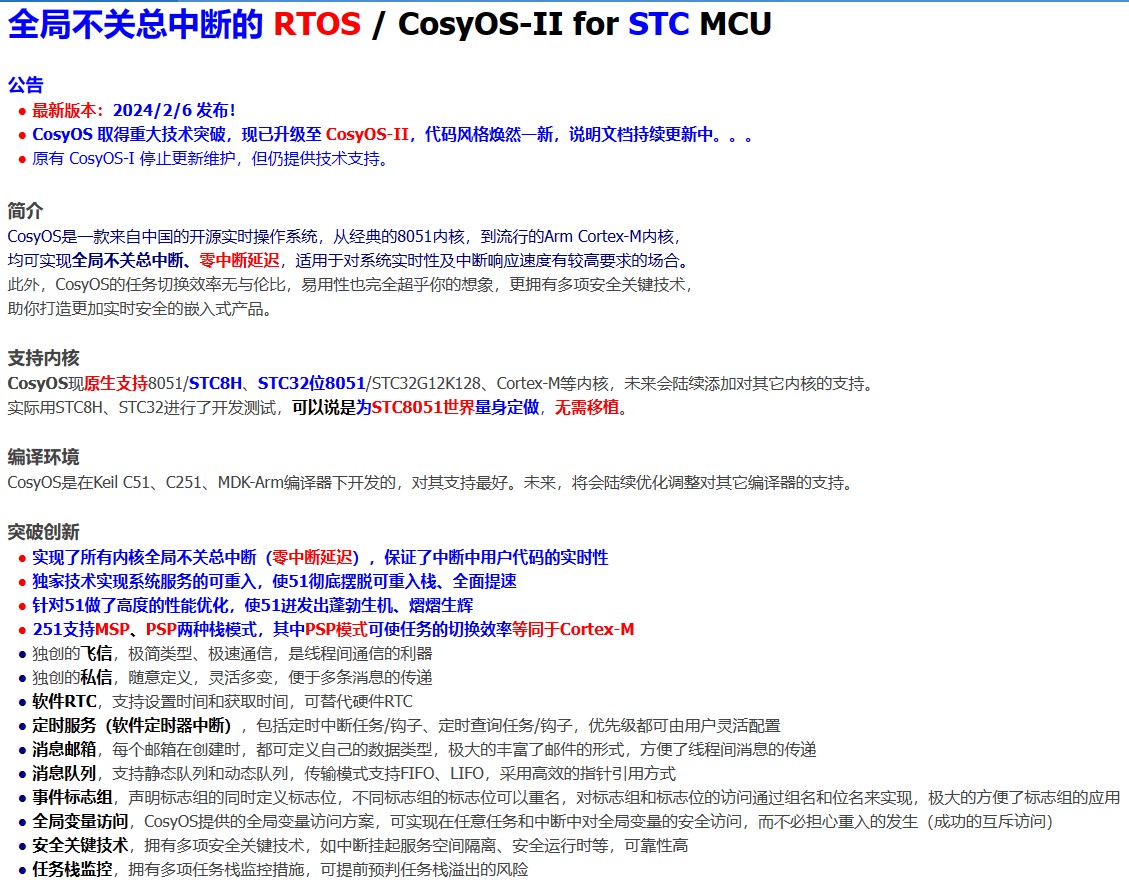This screenshot has height=886, width=1129.
Task: Select the '最新版本：2024/2/6 发布!' announcement line
Action: pyautogui.click(x=134, y=110)
